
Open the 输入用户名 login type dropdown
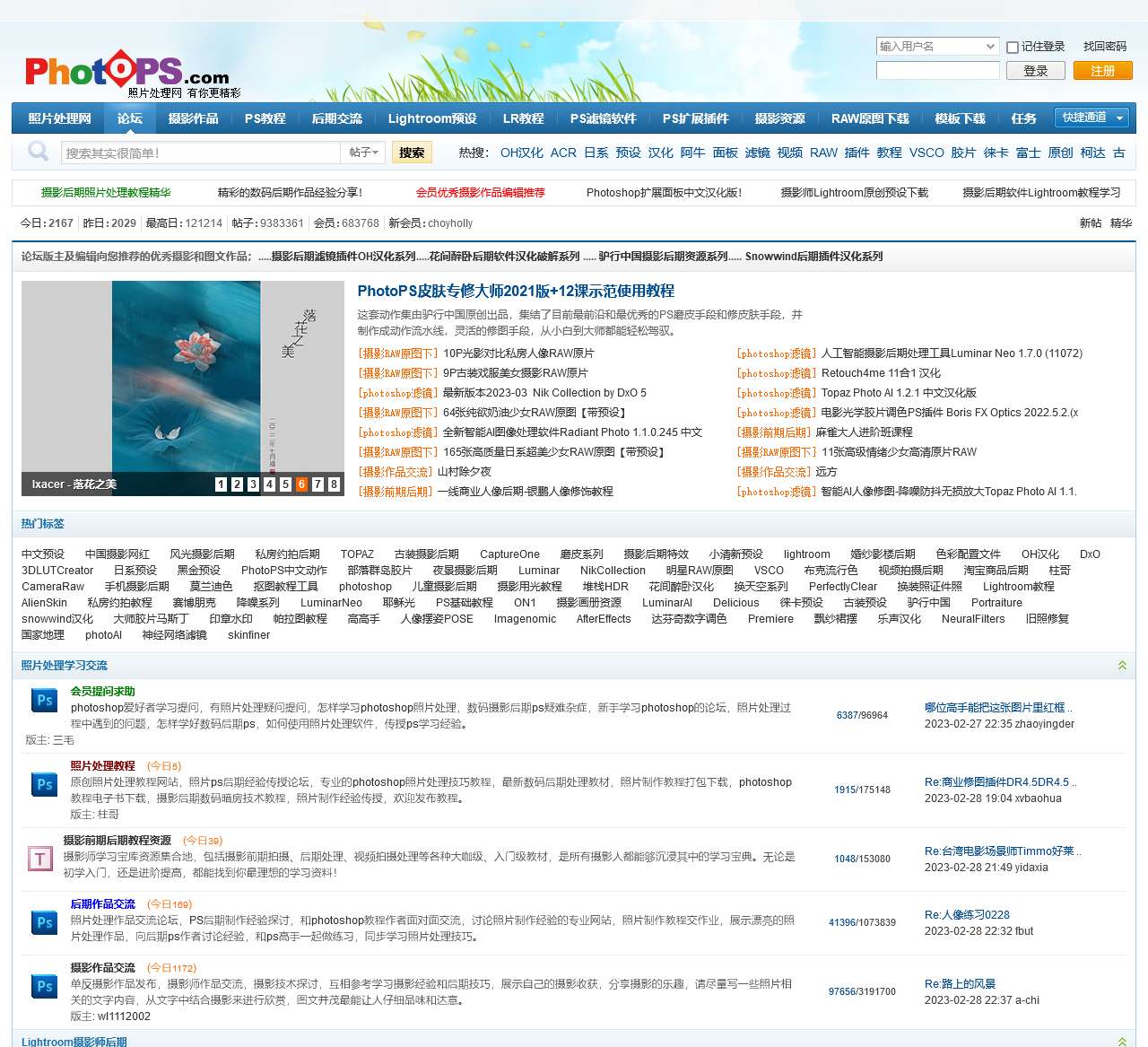937,46
